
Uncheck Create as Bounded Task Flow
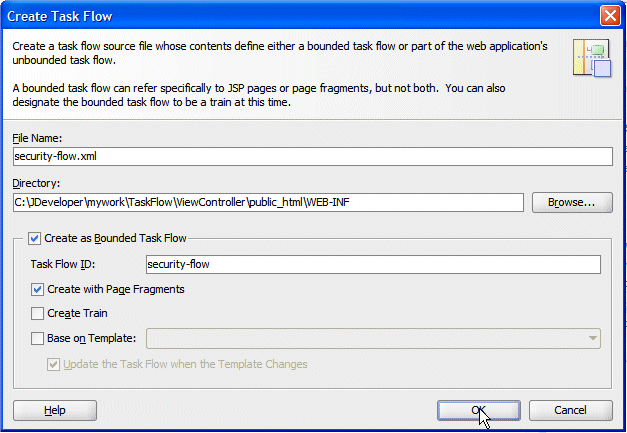coord(34,238)
